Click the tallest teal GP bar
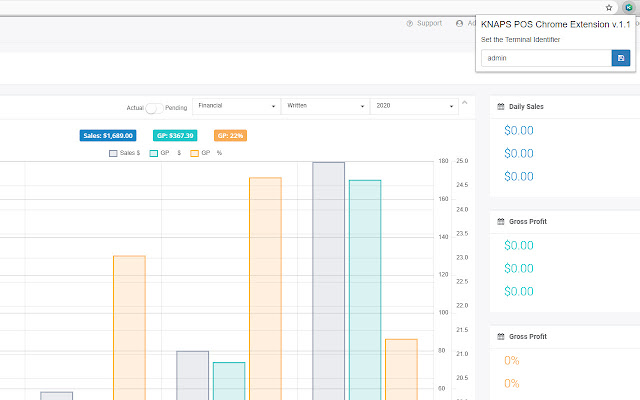 click(365, 290)
